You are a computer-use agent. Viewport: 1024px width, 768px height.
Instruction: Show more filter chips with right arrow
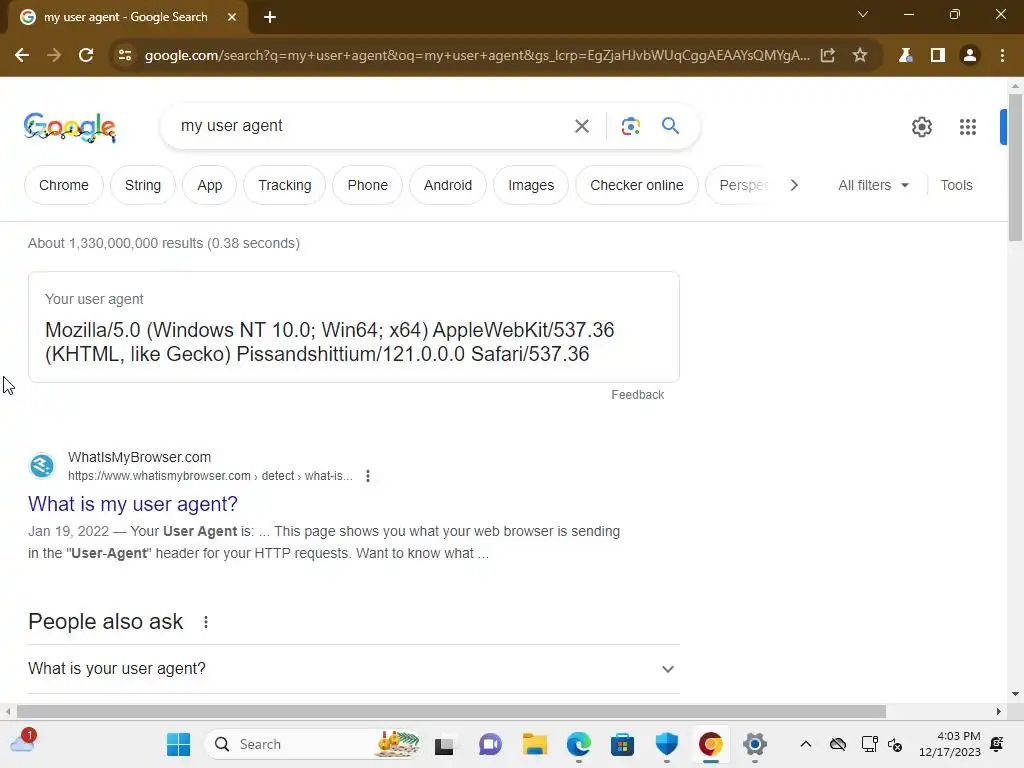[793, 185]
